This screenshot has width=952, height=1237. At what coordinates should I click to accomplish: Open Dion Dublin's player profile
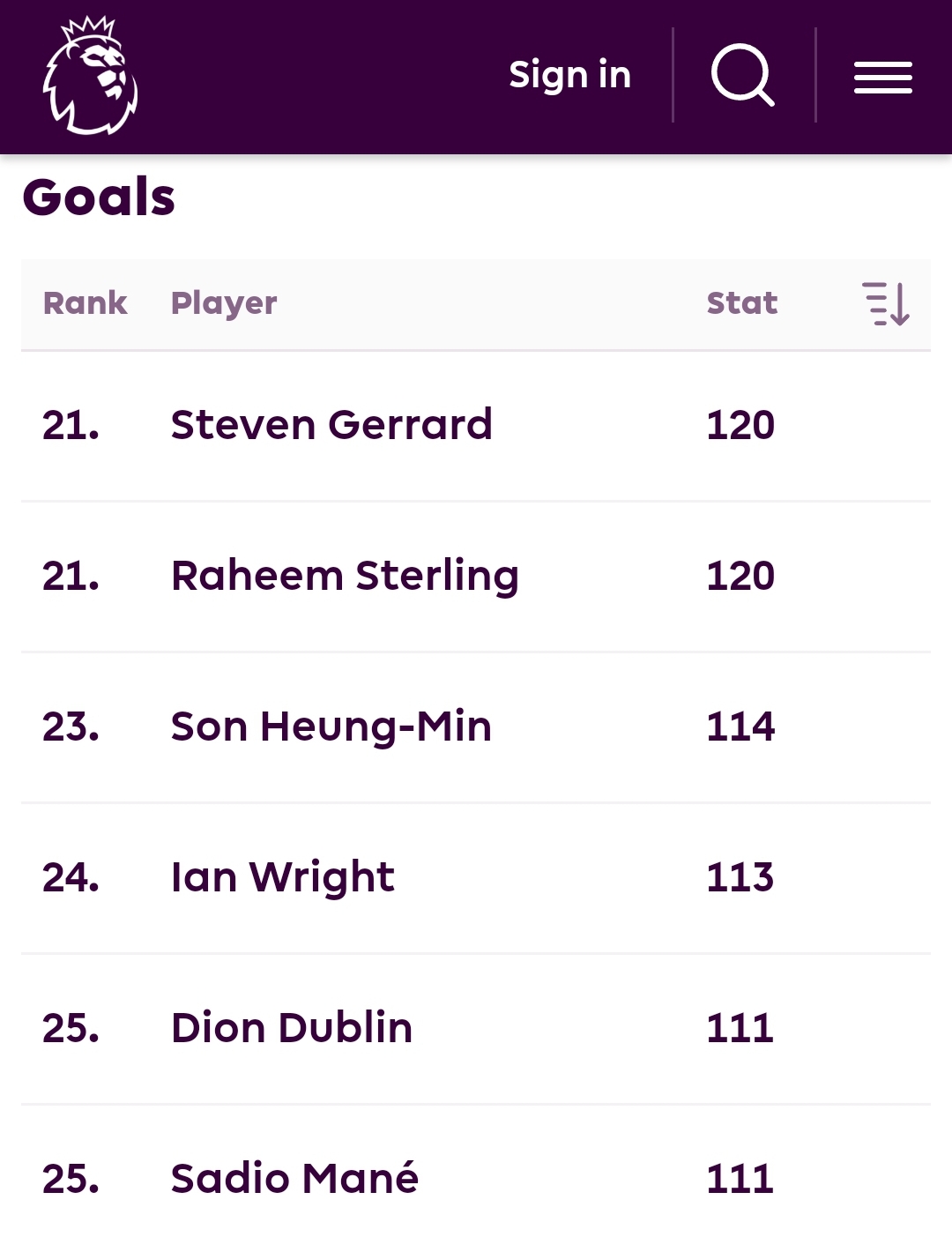tap(292, 1028)
